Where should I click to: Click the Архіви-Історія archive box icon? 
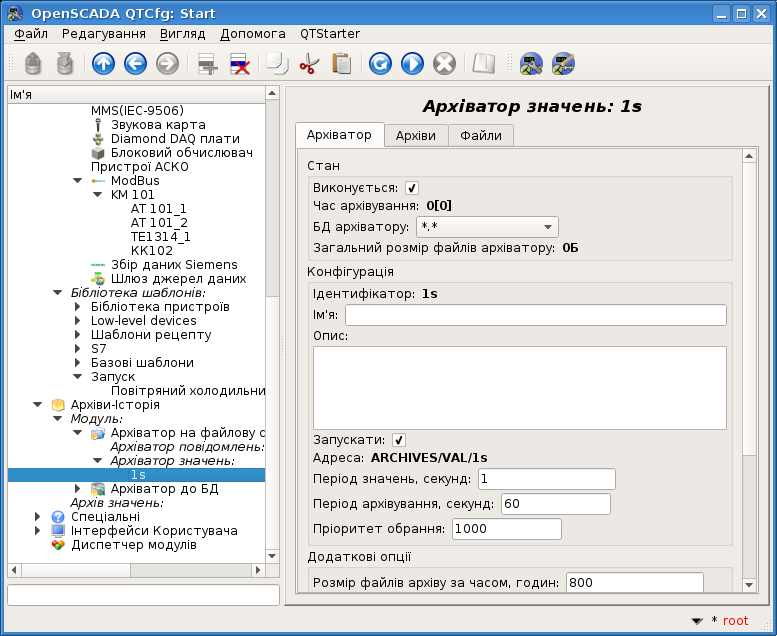(58, 405)
